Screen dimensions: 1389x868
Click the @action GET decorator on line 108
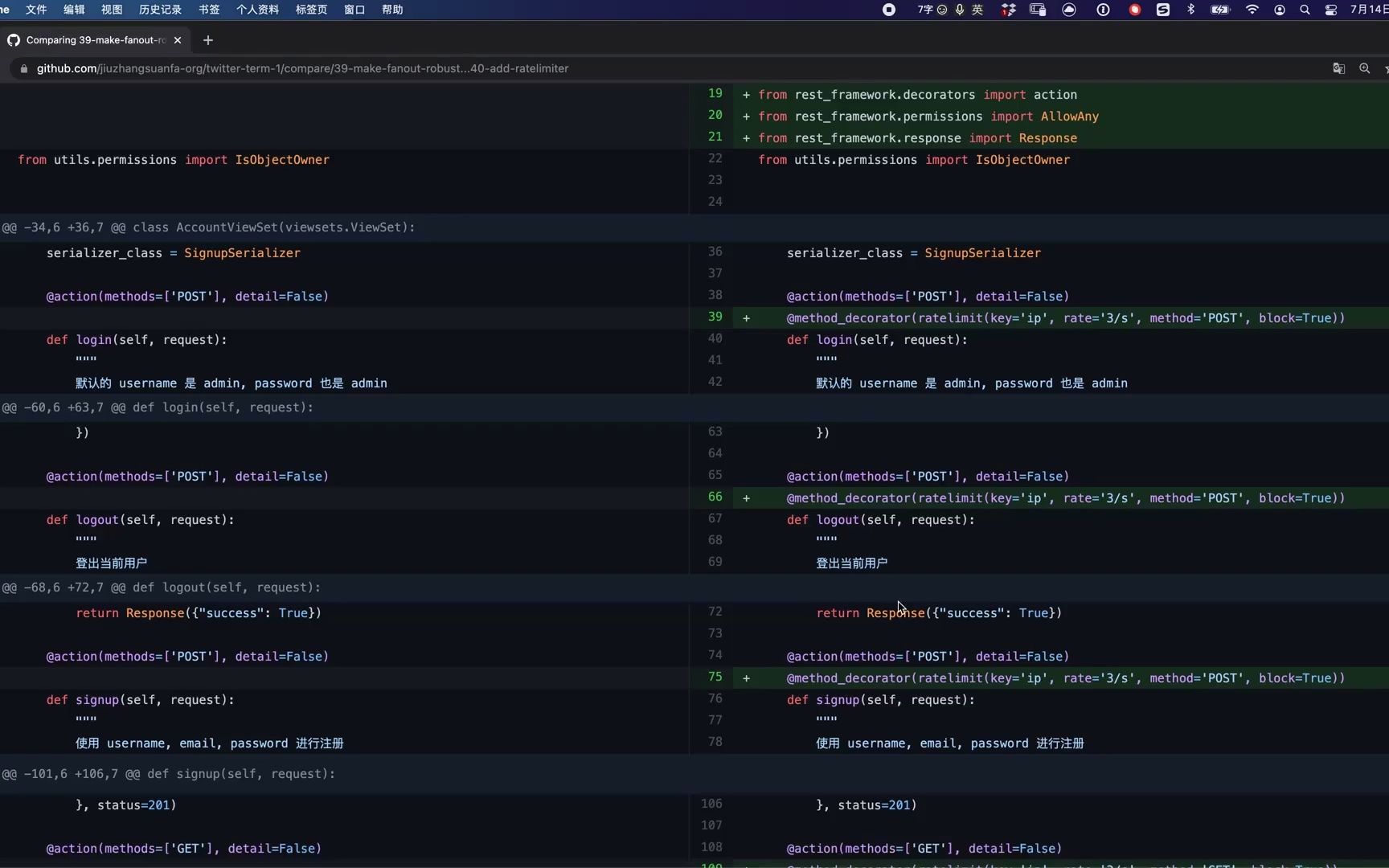coord(924,849)
